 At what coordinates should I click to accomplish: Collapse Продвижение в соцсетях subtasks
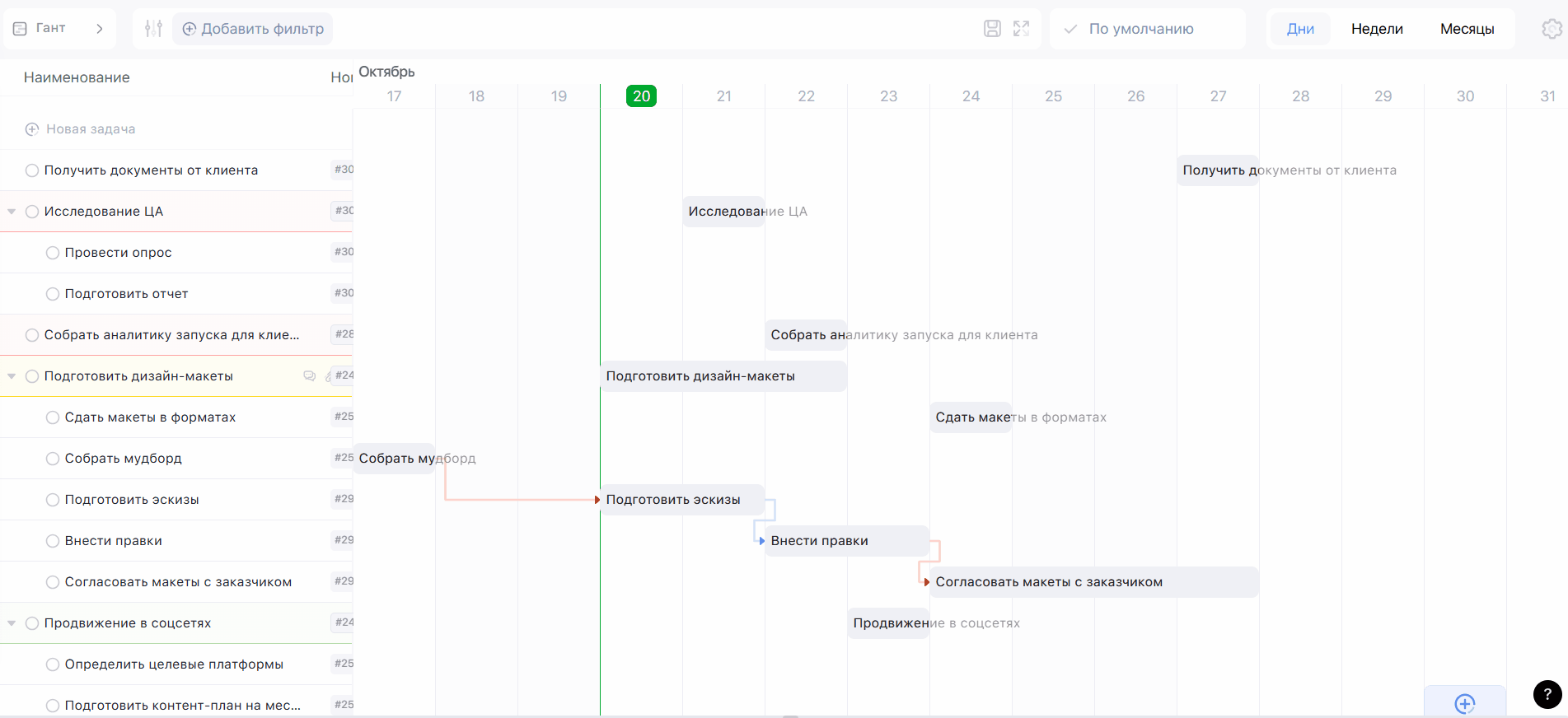pyautogui.click(x=12, y=623)
